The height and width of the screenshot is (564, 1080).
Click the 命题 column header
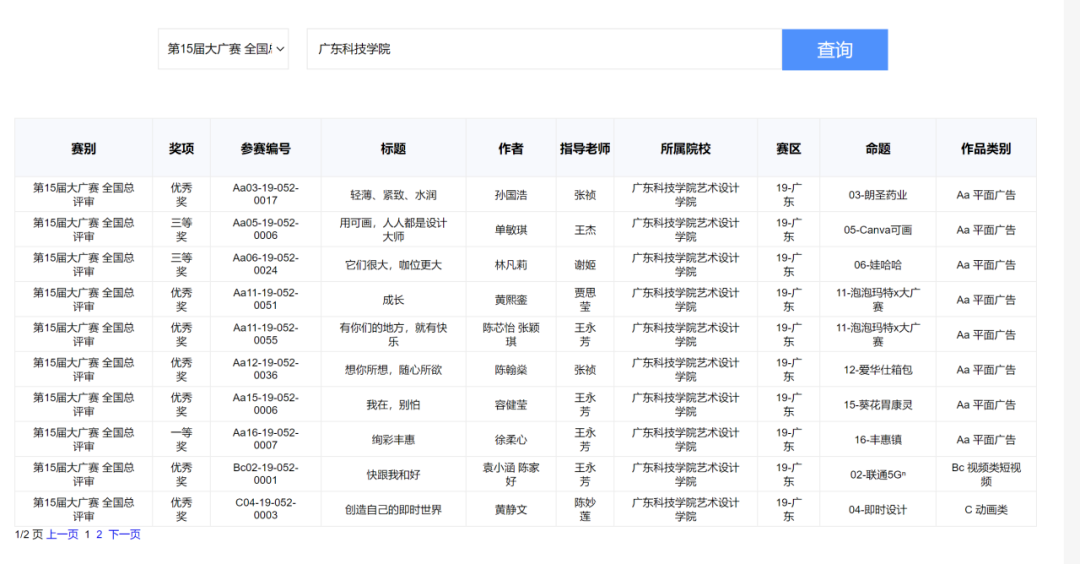[878, 148]
